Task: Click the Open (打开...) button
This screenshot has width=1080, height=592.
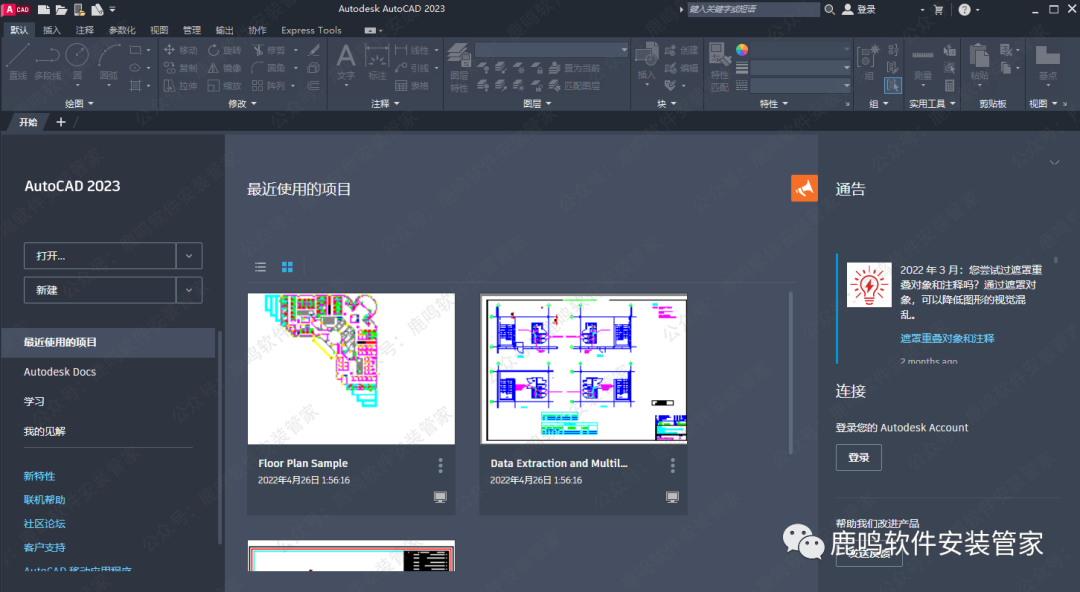Action: [100, 256]
